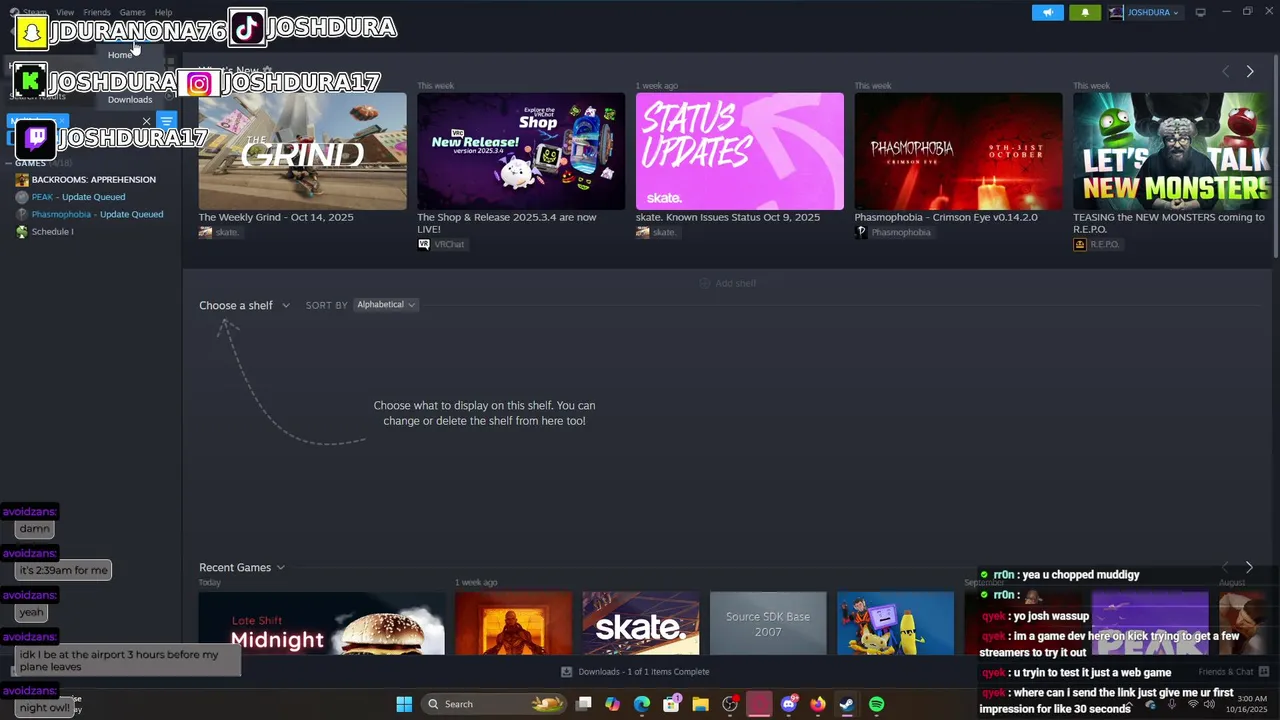The height and width of the screenshot is (720, 1280).
Task: Click the Phasmophobia publisher tag under news
Action: pyautogui.click(x=893, y=232)
